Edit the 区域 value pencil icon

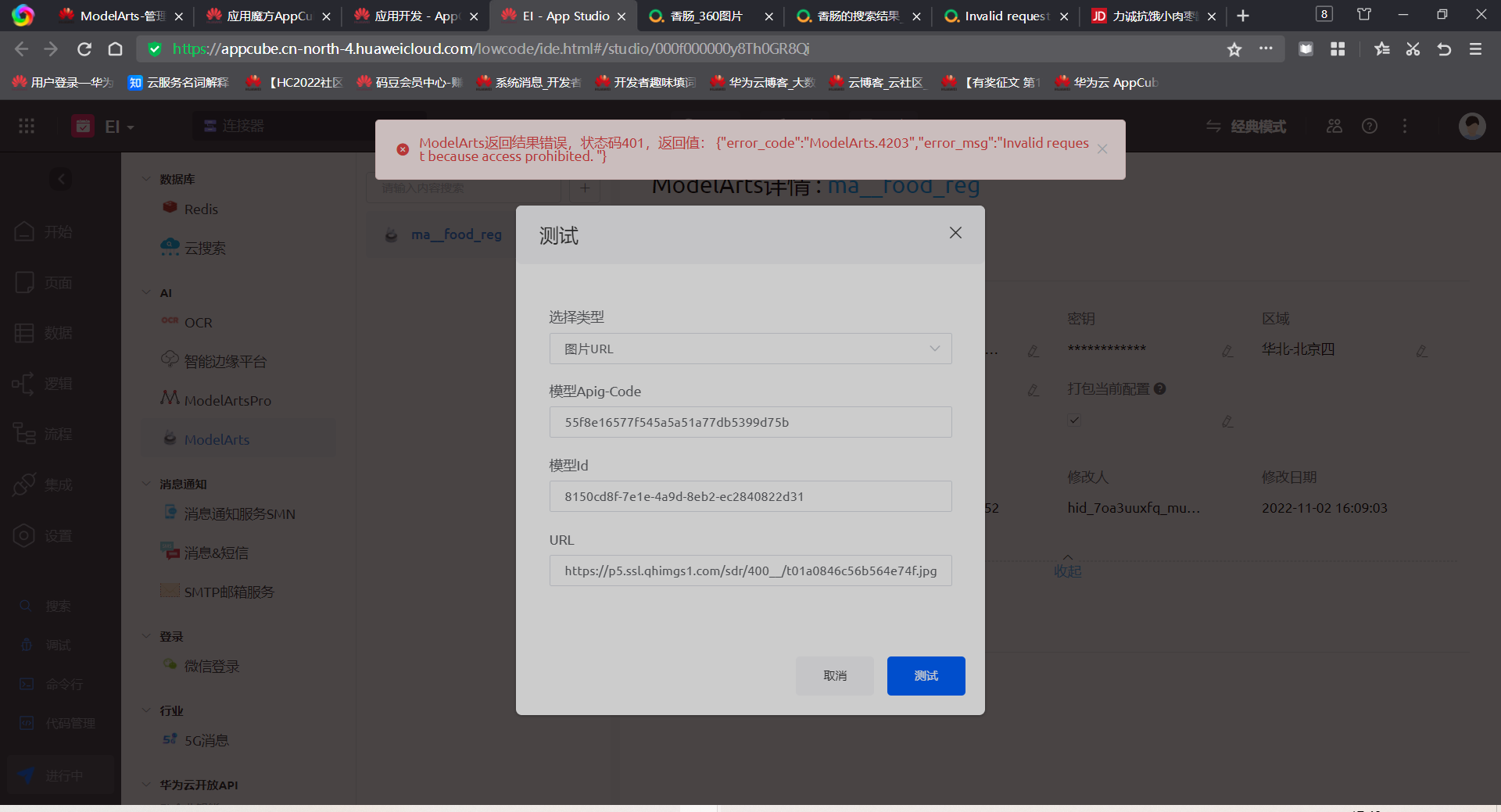click(1421, 352)
